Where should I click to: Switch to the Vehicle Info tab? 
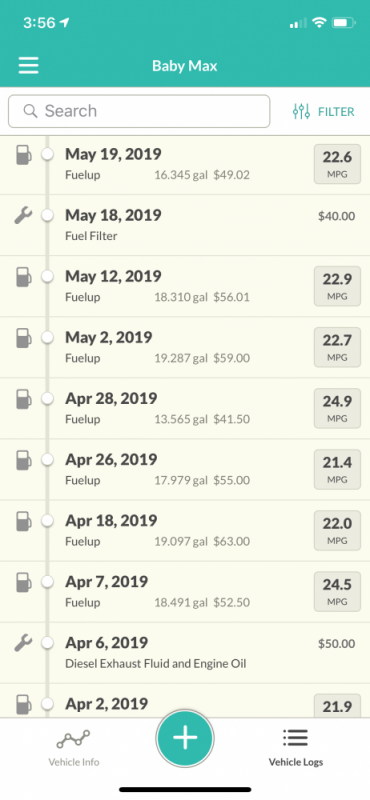pos(73,747)
